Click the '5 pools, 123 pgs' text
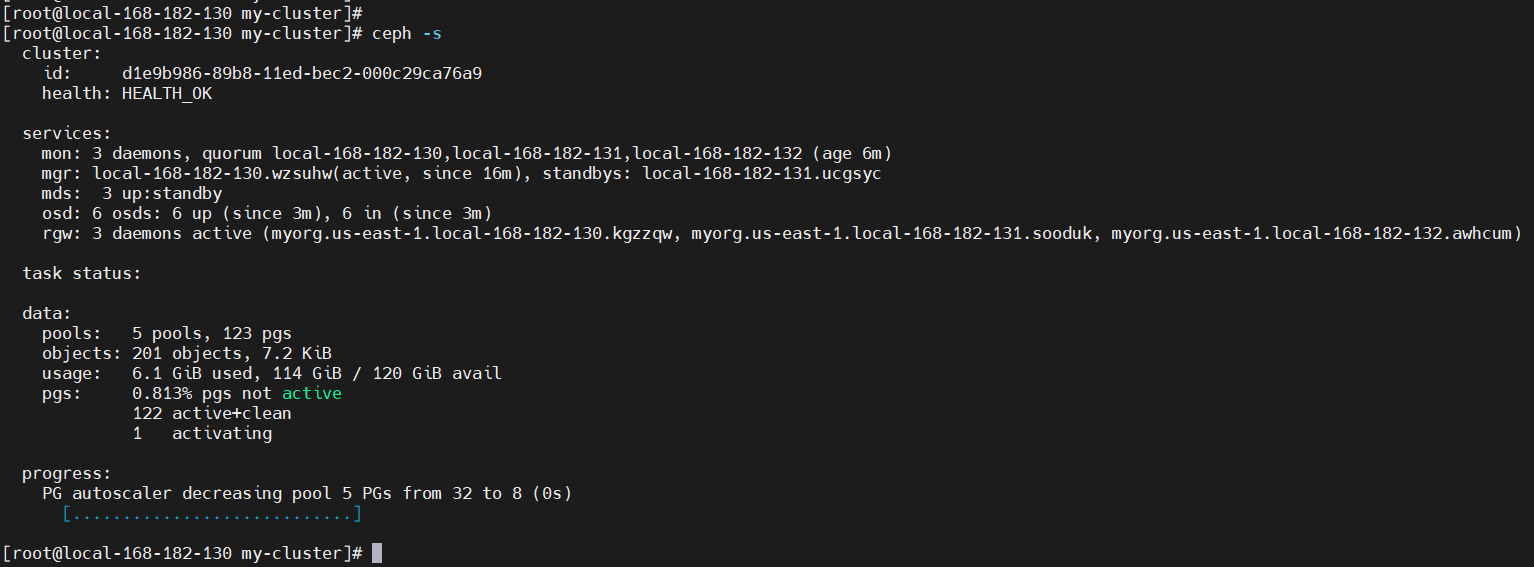 point(211,334)
